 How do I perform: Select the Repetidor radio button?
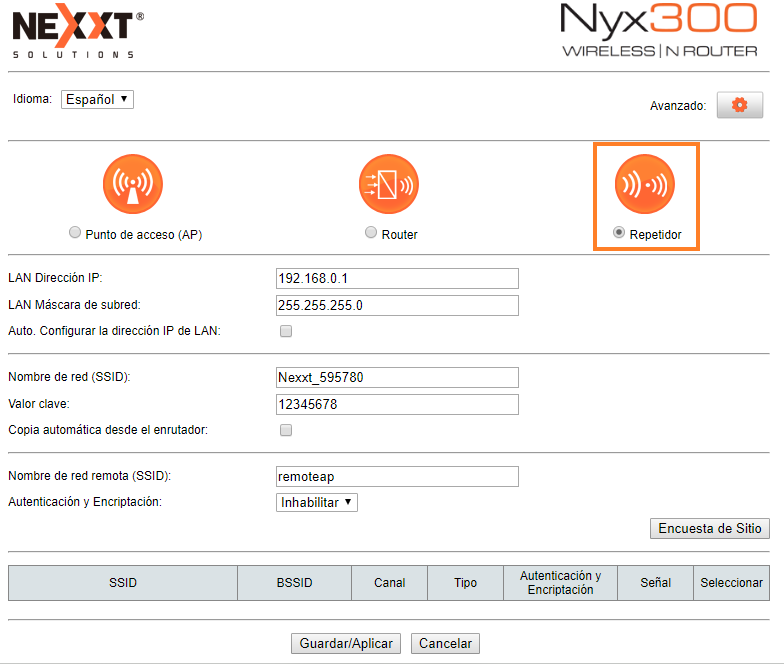(x=619, y=232)
